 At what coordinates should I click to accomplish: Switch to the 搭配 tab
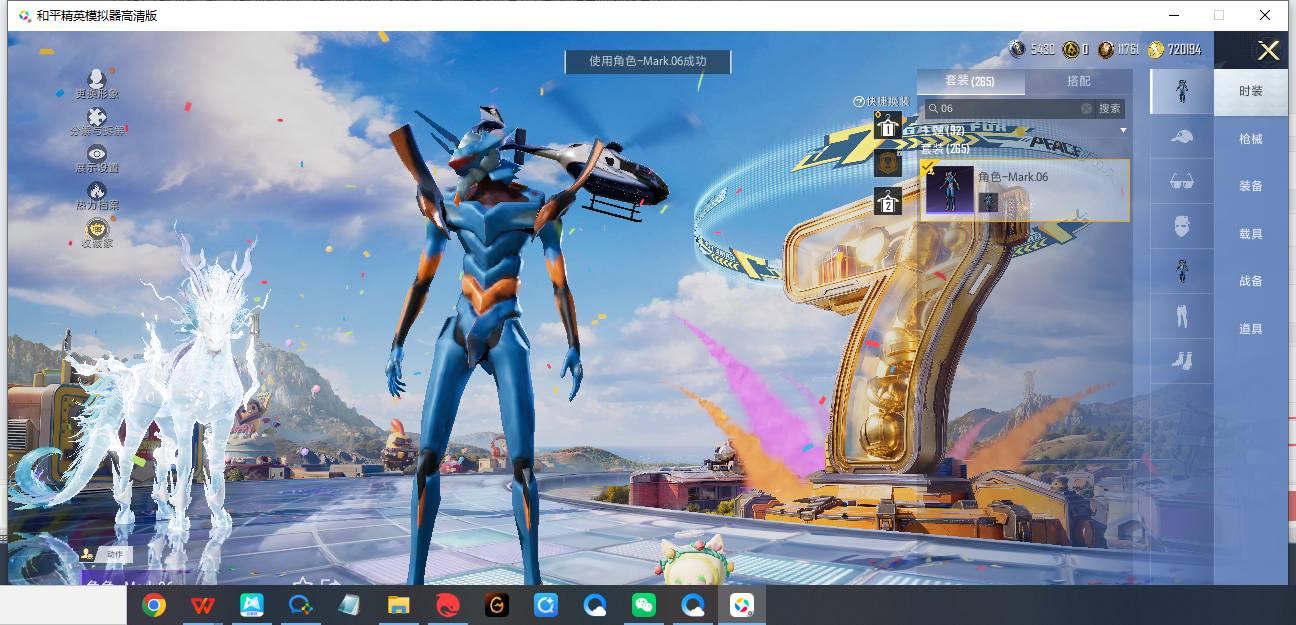(x=1078, y=81)
